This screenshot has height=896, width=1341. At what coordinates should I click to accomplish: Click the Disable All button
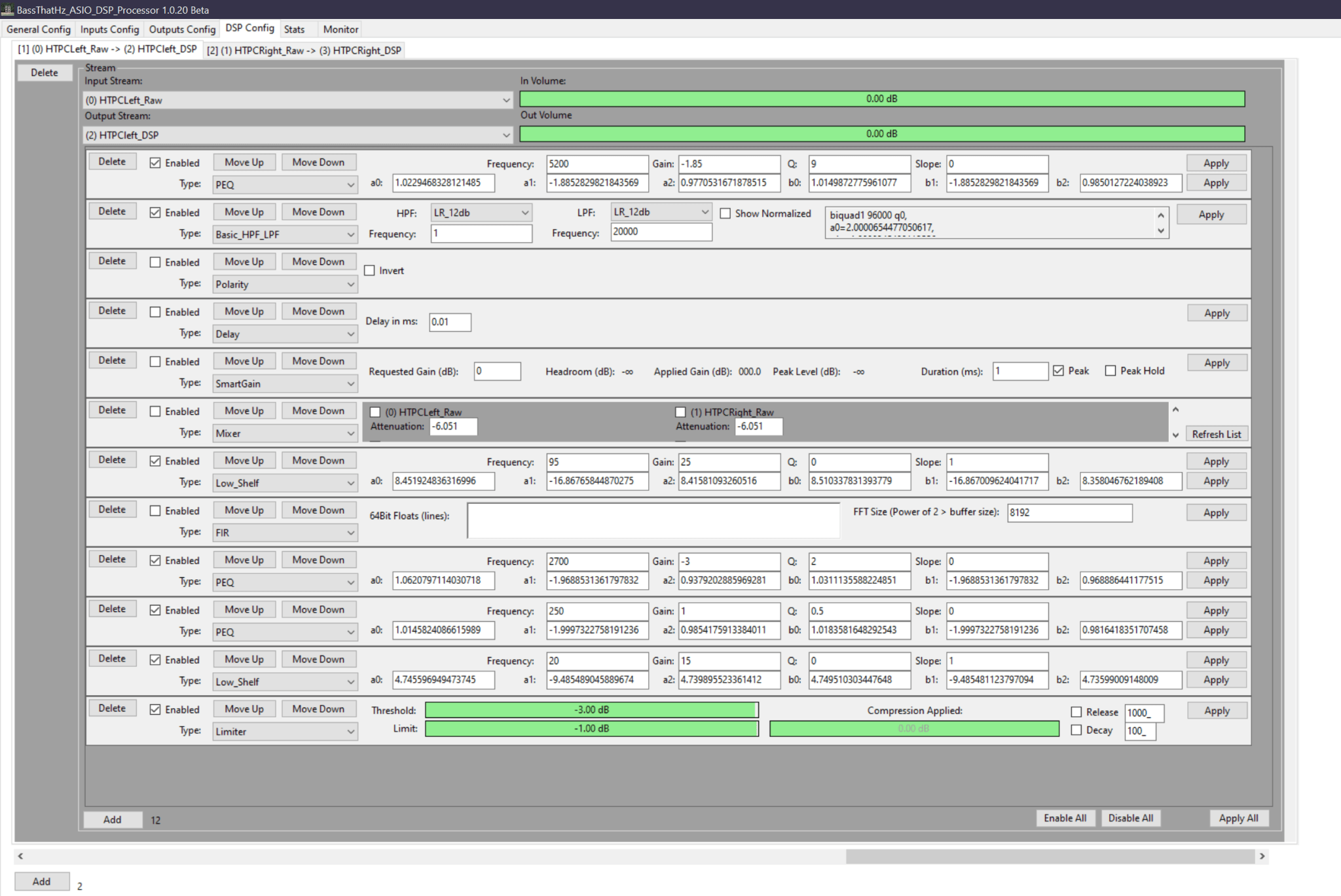(1131, 818)
